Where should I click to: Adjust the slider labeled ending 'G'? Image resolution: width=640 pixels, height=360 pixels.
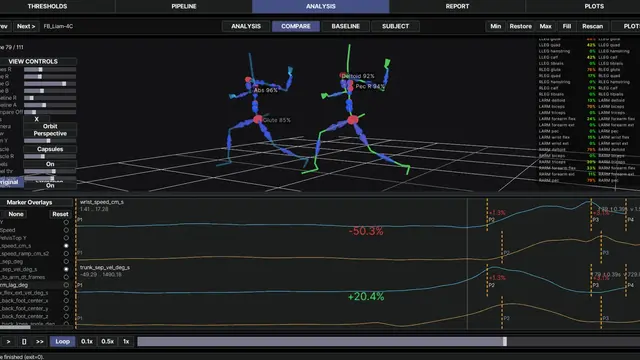(x=50, y=84)
